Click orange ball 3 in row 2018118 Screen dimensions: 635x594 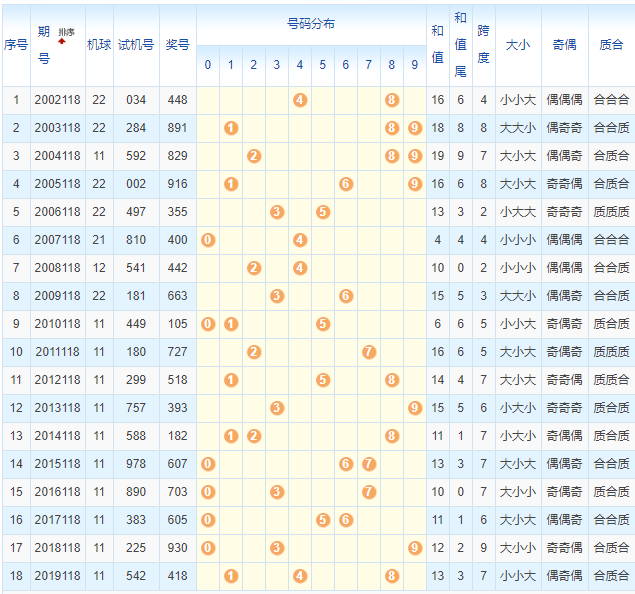(277, 548)
